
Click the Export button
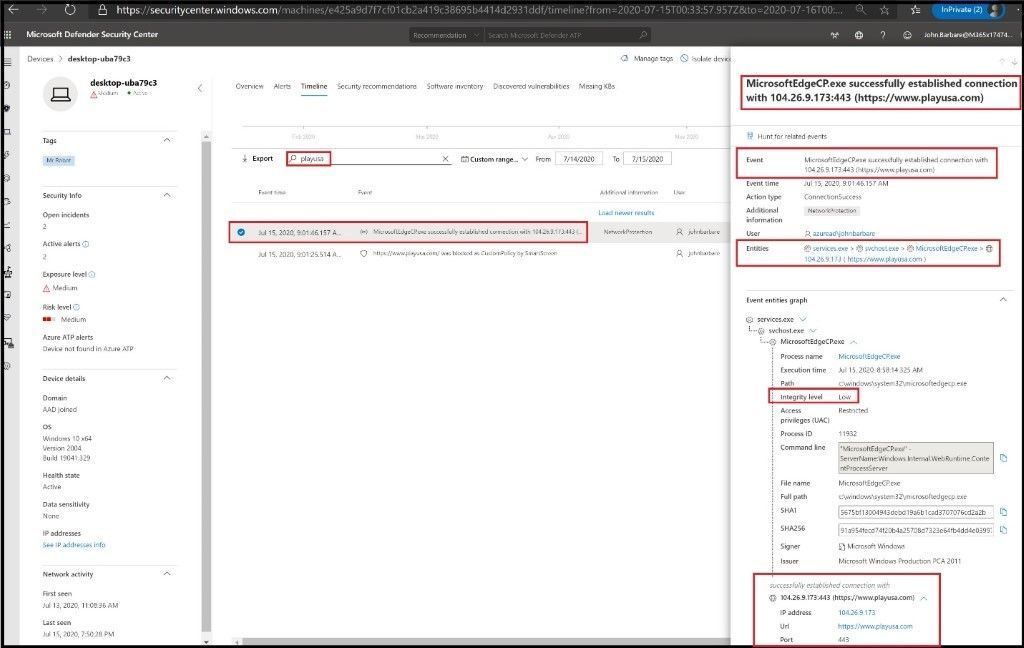tap(257, 159)
